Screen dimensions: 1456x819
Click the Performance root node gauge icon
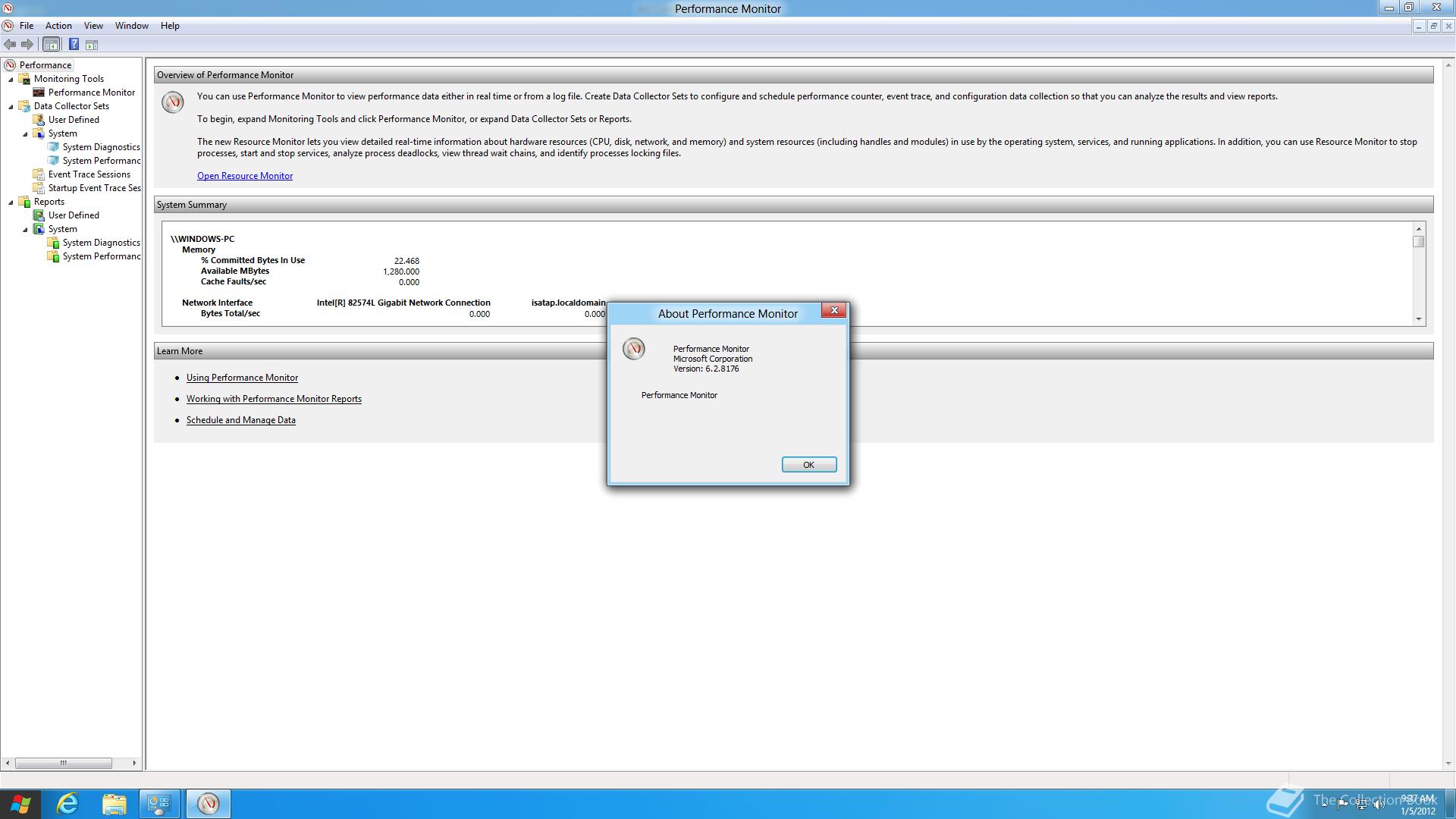(x=10, y=65)
